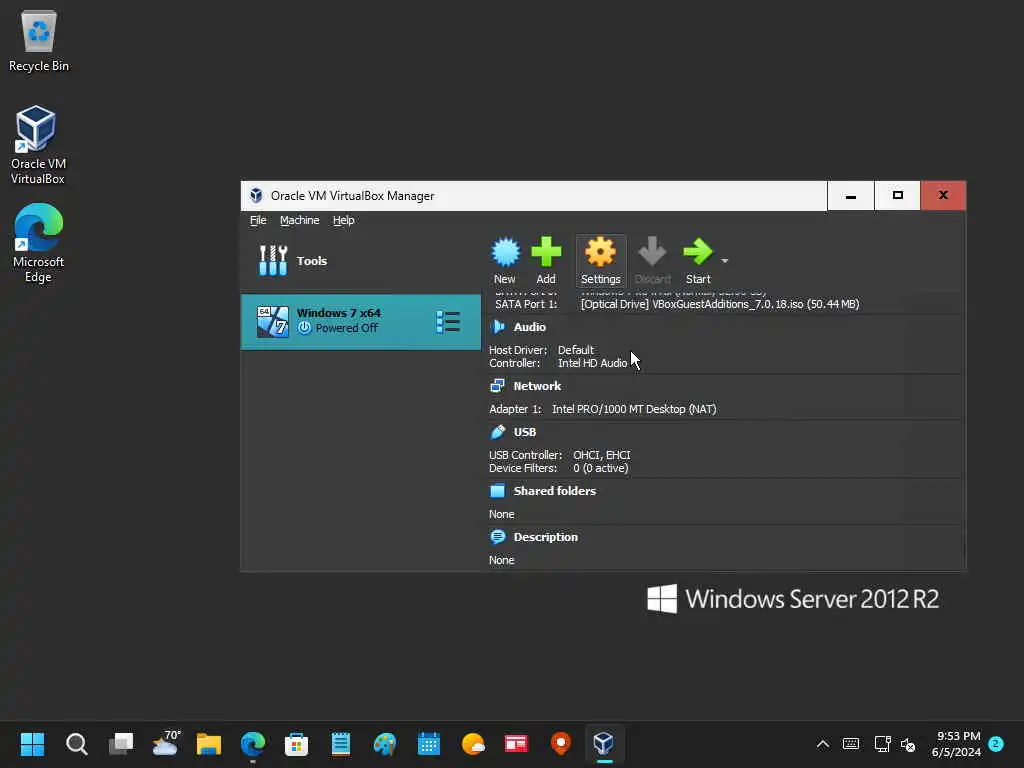The image size is (1024, 768).
Task: Click the Intel HD Audio controller text
Action: click(x=592, y=363)
